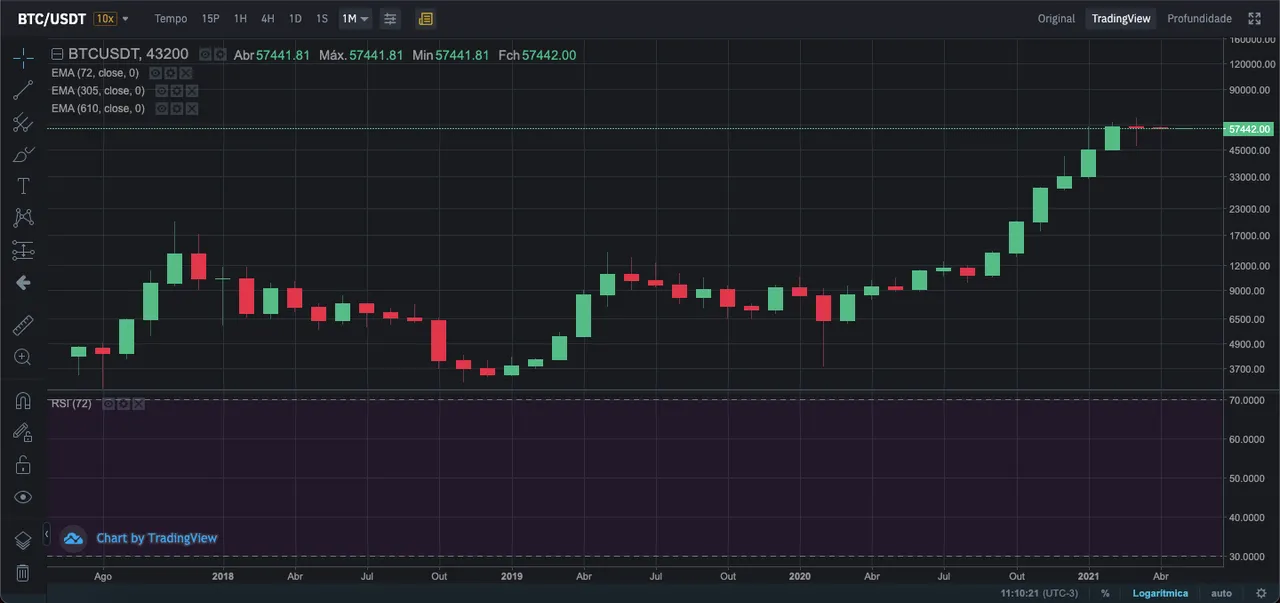Click the EMA (610, close, 0) label

pos(98,108)
